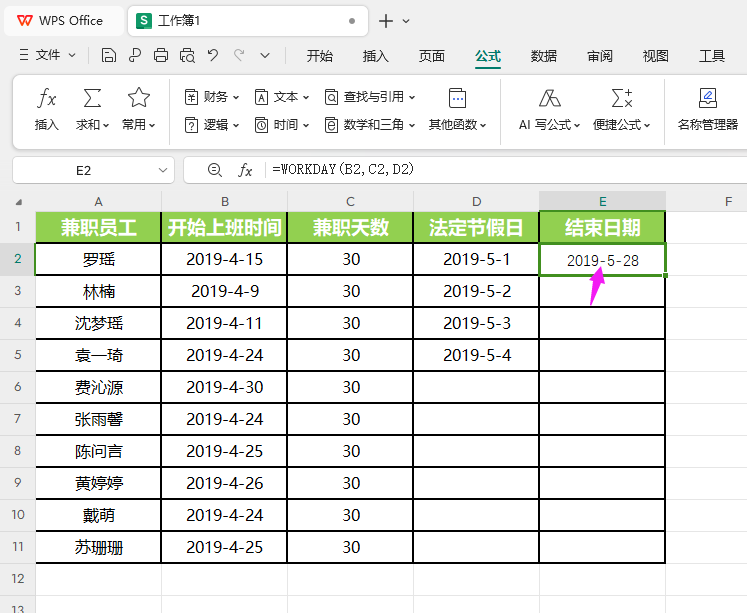Select cell containing 2019-4-30
This screenshot has width=747, height=613.
pos(224,387)
